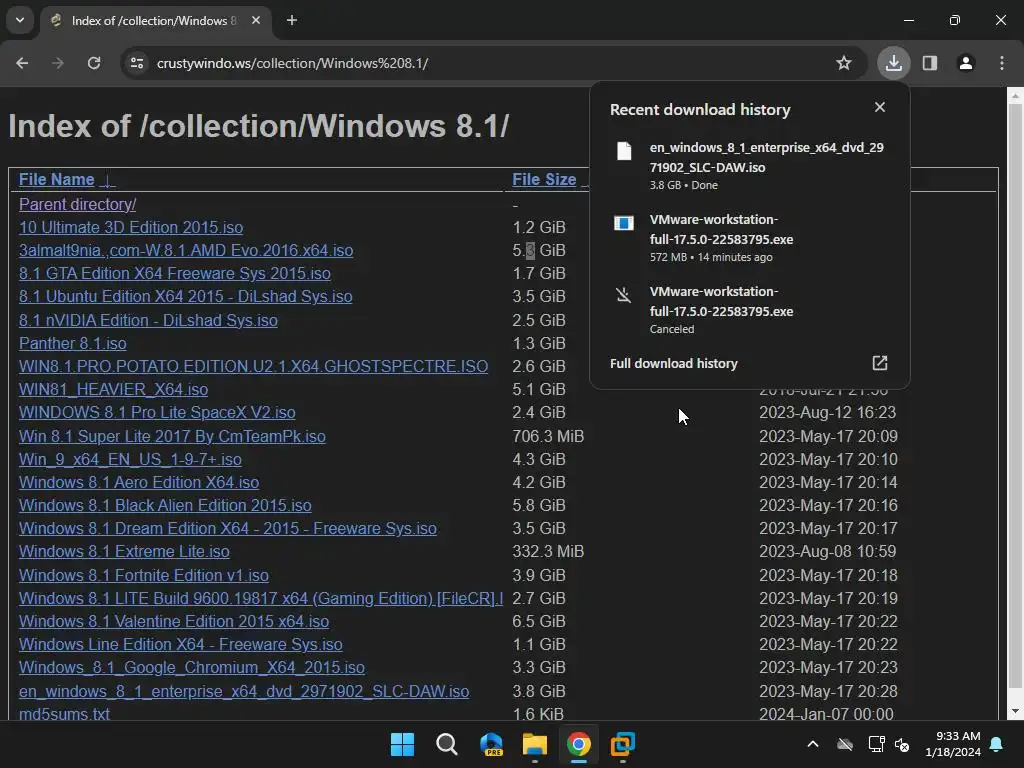The image size is (1024, 768).
Task: Toggle the downloads toolbar button
Action: 894,63
